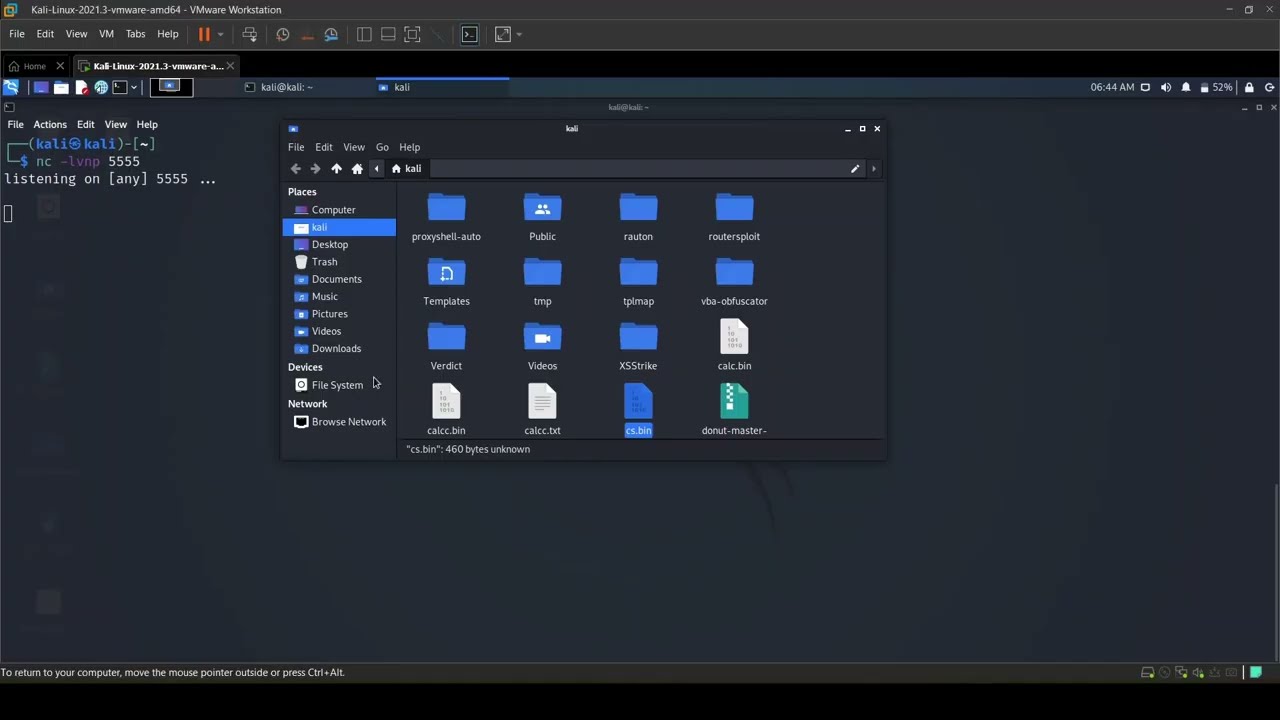Screen dimensions: 1280x720
Task: Open the VMware snapshot manager
Action: pyautogui.click(x=331, y=34)
